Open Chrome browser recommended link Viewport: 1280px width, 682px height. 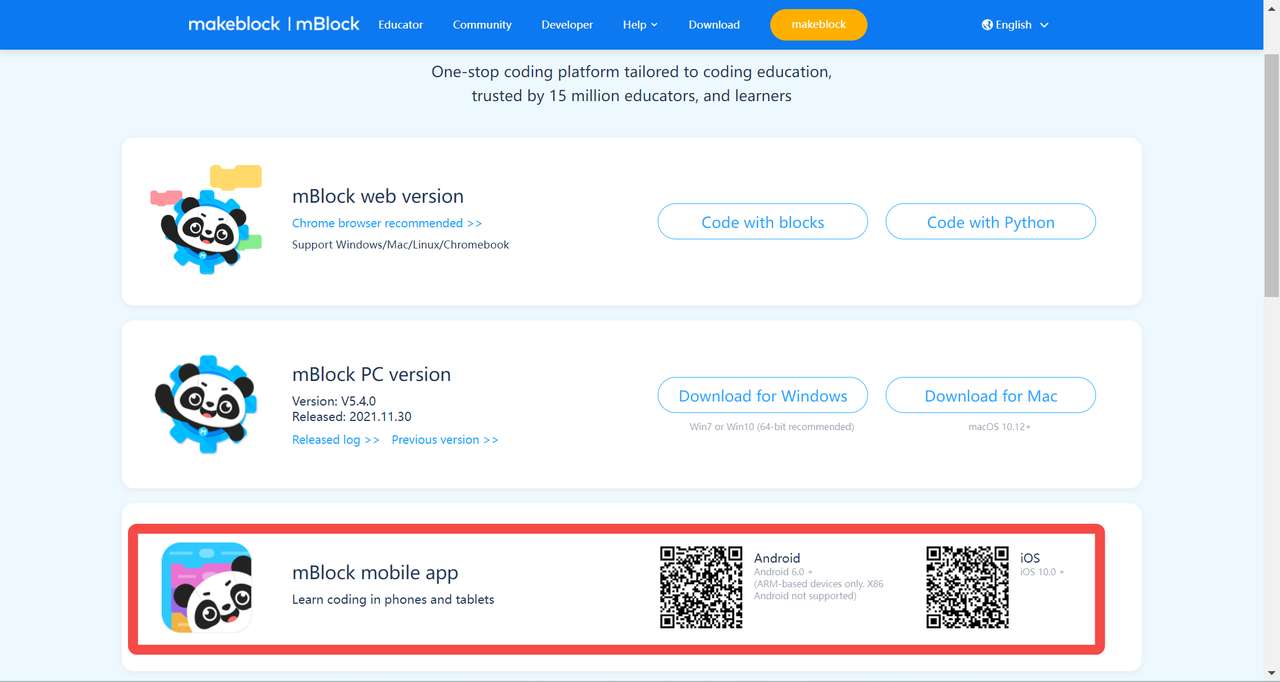[387, 223]
